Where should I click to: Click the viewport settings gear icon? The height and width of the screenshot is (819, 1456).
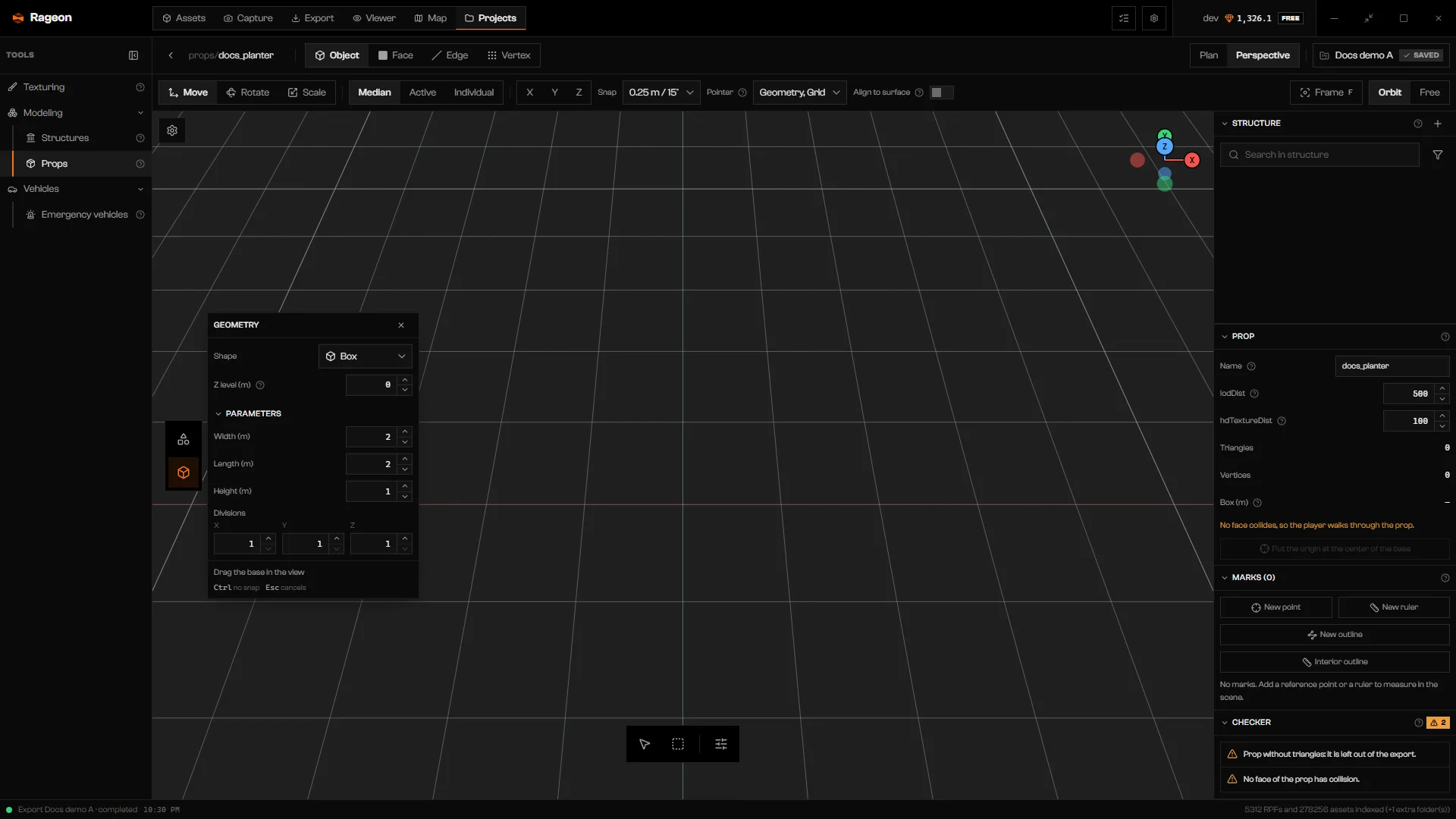(172, 130)
